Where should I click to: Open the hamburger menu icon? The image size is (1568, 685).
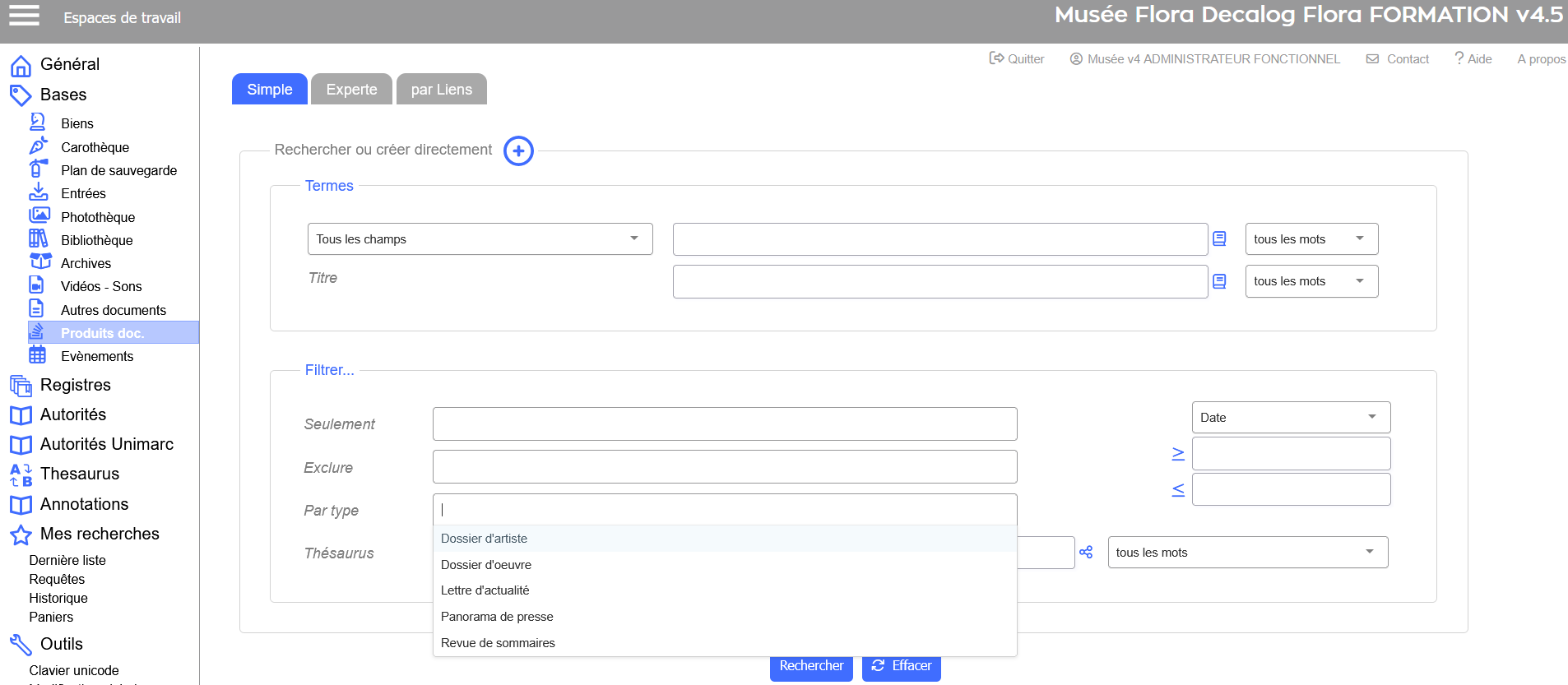[24, 16]
